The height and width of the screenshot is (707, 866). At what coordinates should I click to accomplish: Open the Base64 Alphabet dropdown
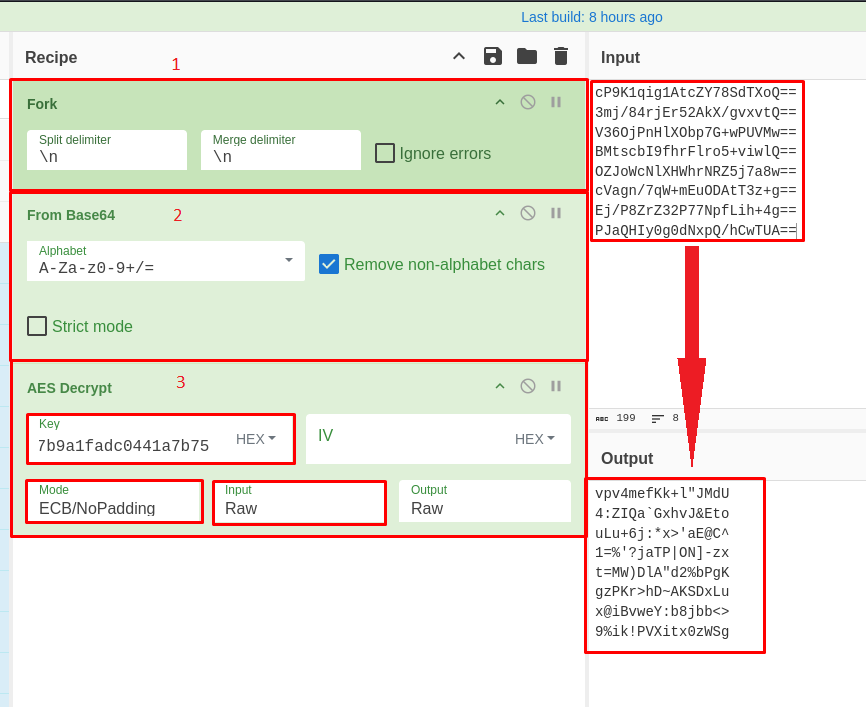[x=289, y=260]
